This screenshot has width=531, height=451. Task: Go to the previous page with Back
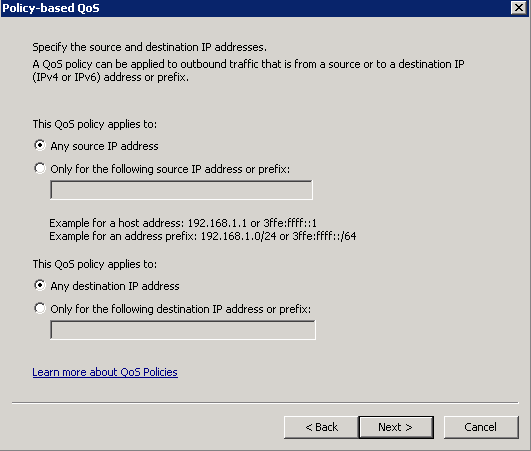(x=321, y=427)
